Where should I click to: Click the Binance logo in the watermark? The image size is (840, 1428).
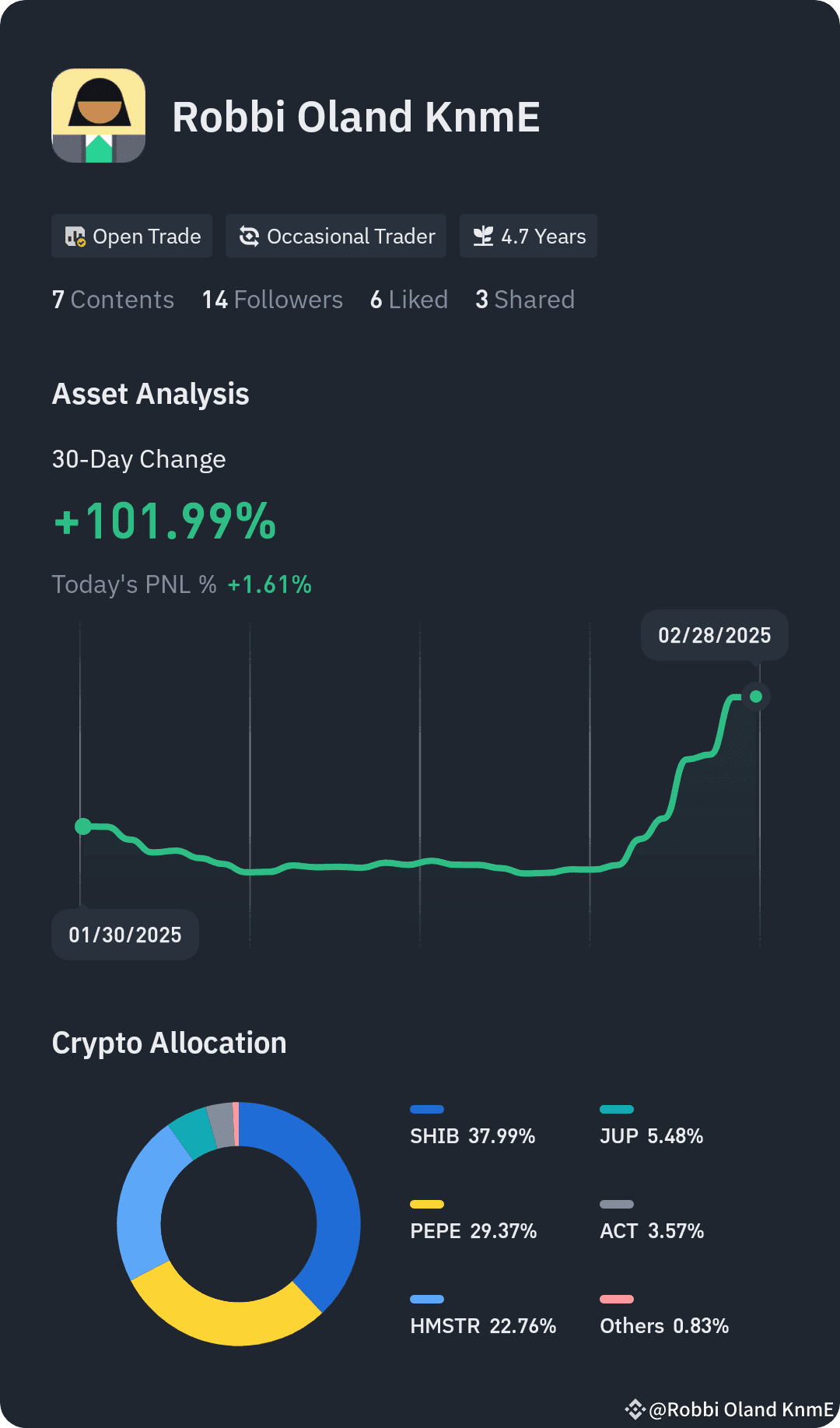coord(635,1409)
